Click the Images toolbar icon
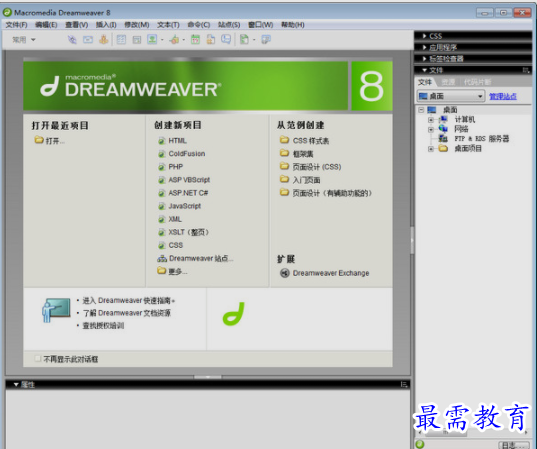 (x=152, y=39)
